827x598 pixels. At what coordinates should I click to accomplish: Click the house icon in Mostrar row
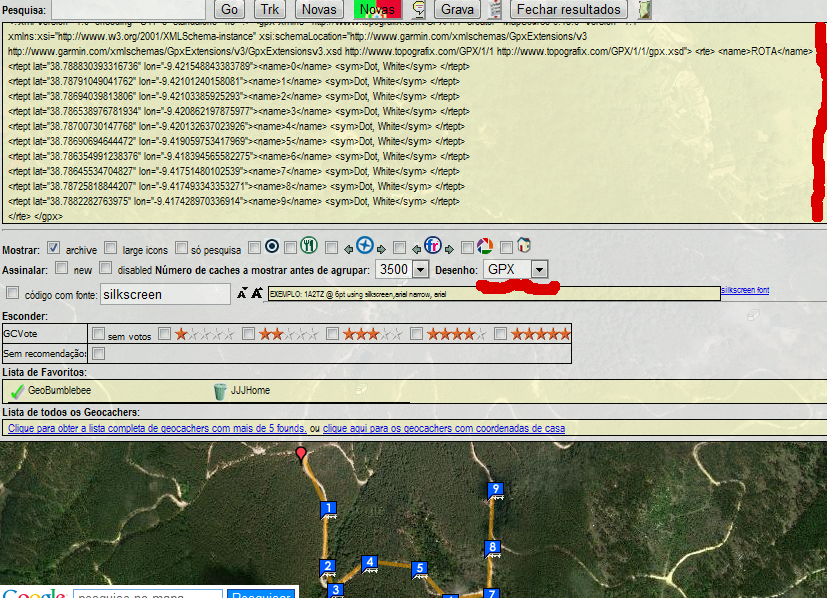[523, 245]
